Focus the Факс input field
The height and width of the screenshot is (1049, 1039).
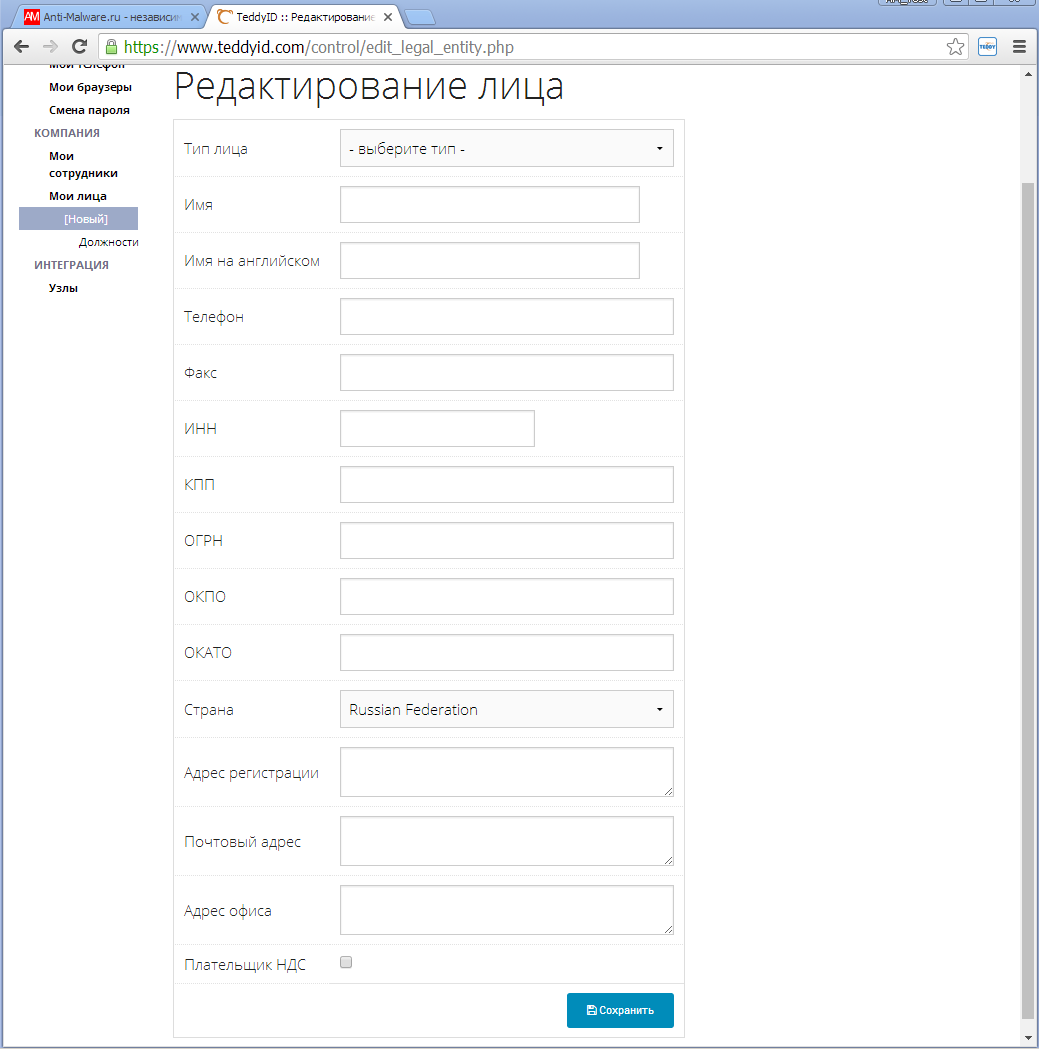point(506,373)
